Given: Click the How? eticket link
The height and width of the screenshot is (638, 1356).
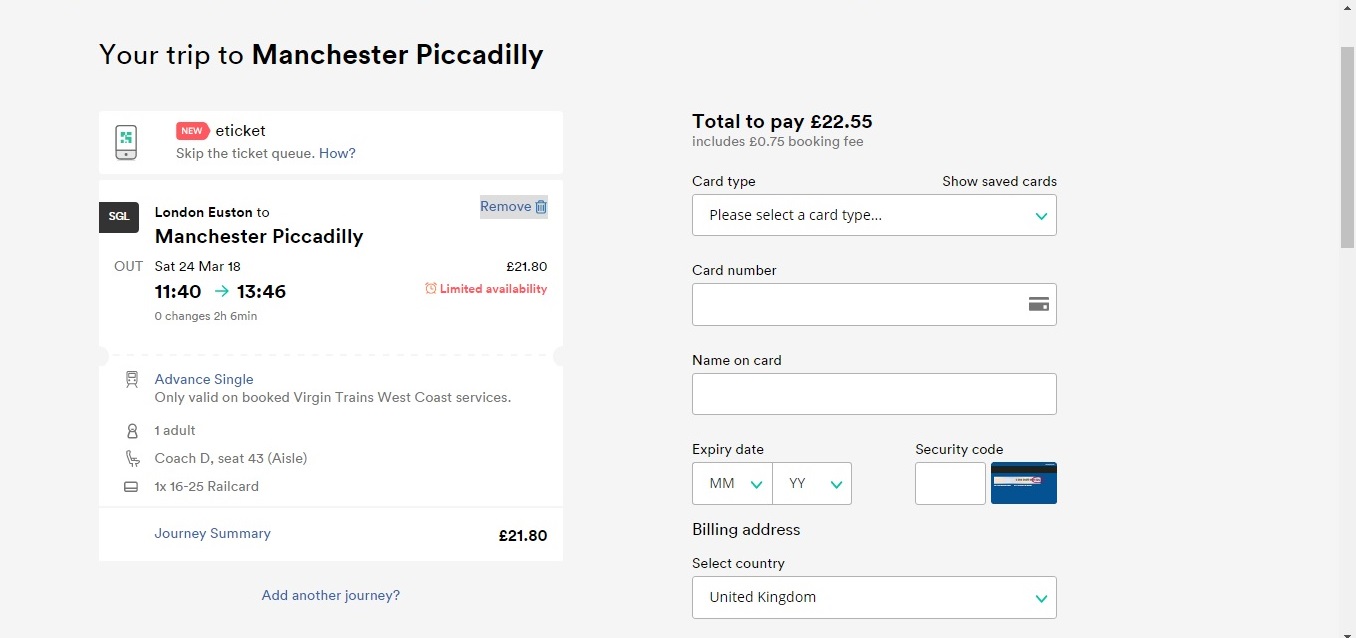Looking at the screenshot, I should pos(337,153).
